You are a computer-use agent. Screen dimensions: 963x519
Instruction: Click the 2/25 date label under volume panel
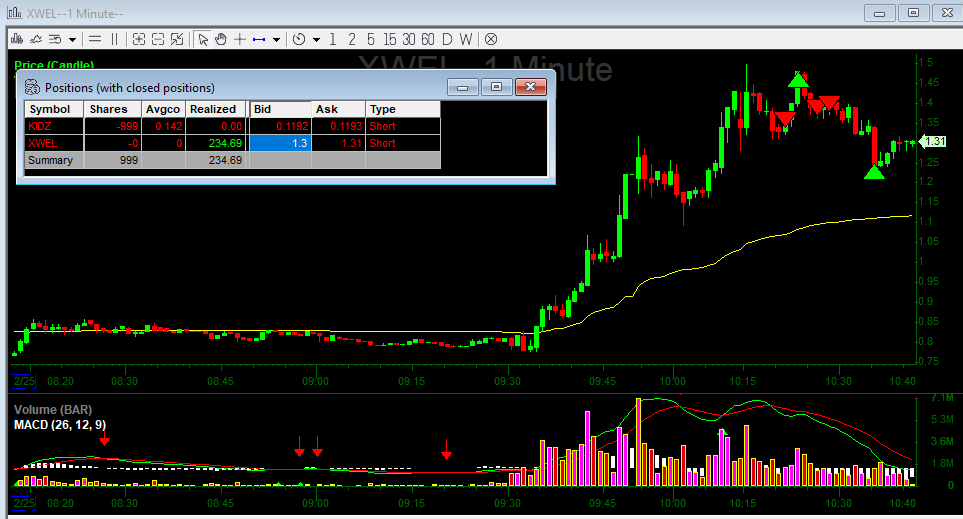pos(24,503)
